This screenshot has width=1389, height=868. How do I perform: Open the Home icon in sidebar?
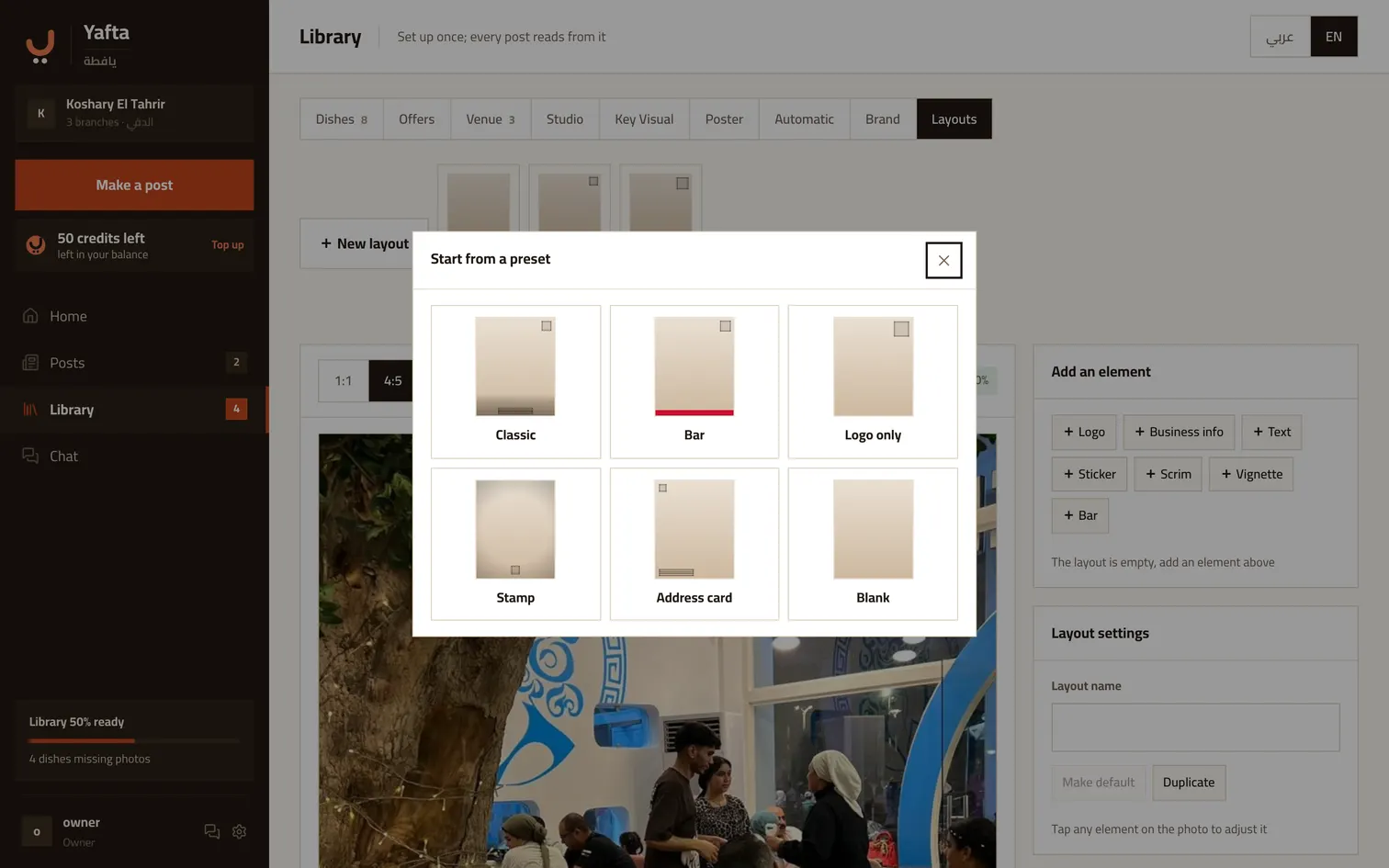[x=30, y=316]
